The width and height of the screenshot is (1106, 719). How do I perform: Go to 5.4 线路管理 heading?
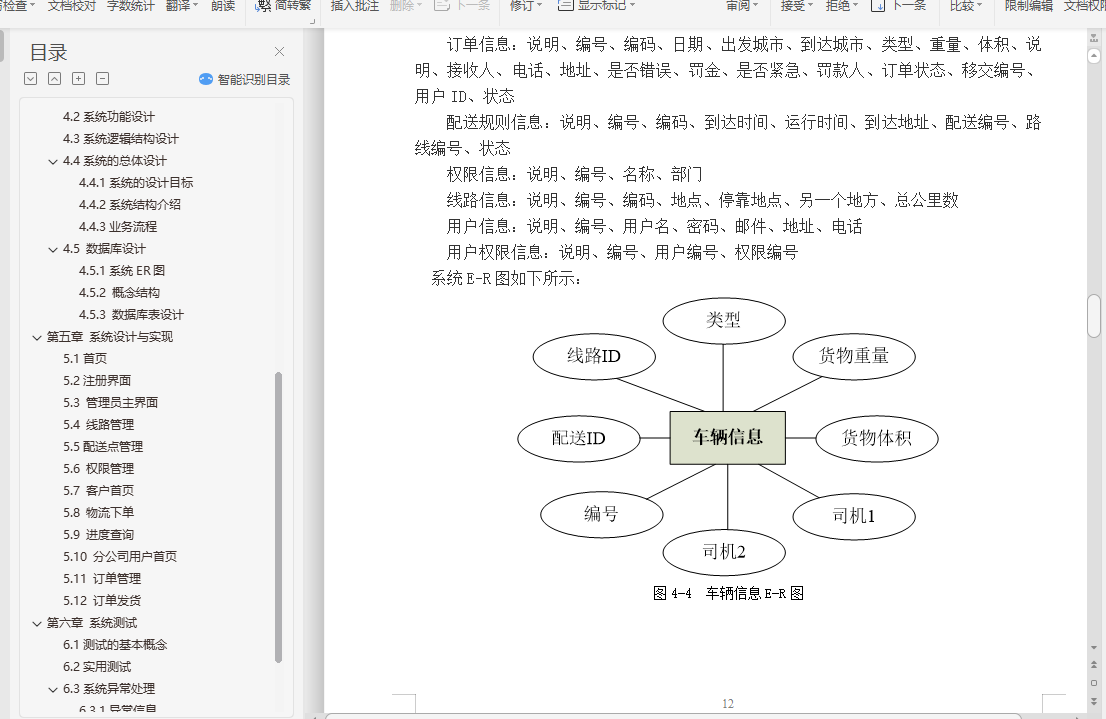[98, 425]
